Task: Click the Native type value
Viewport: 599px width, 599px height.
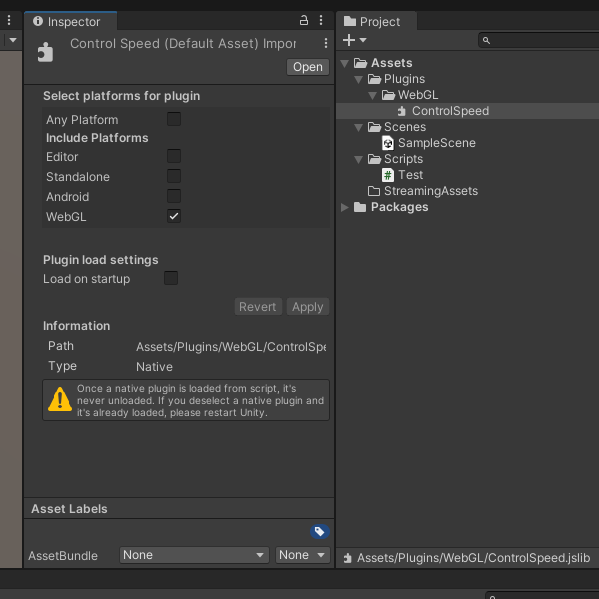Action: [x=154, y=367]
